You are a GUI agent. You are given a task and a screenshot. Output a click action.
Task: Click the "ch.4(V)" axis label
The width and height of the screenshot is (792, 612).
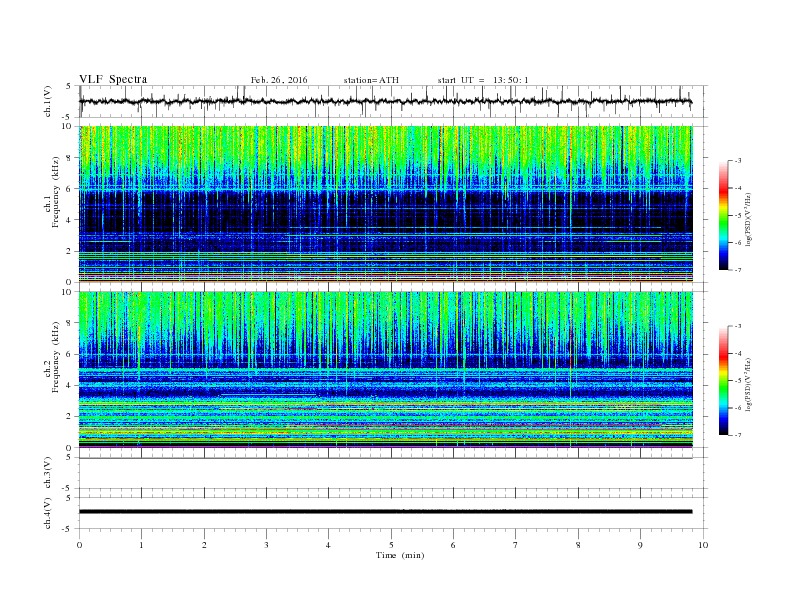[48, 513]
